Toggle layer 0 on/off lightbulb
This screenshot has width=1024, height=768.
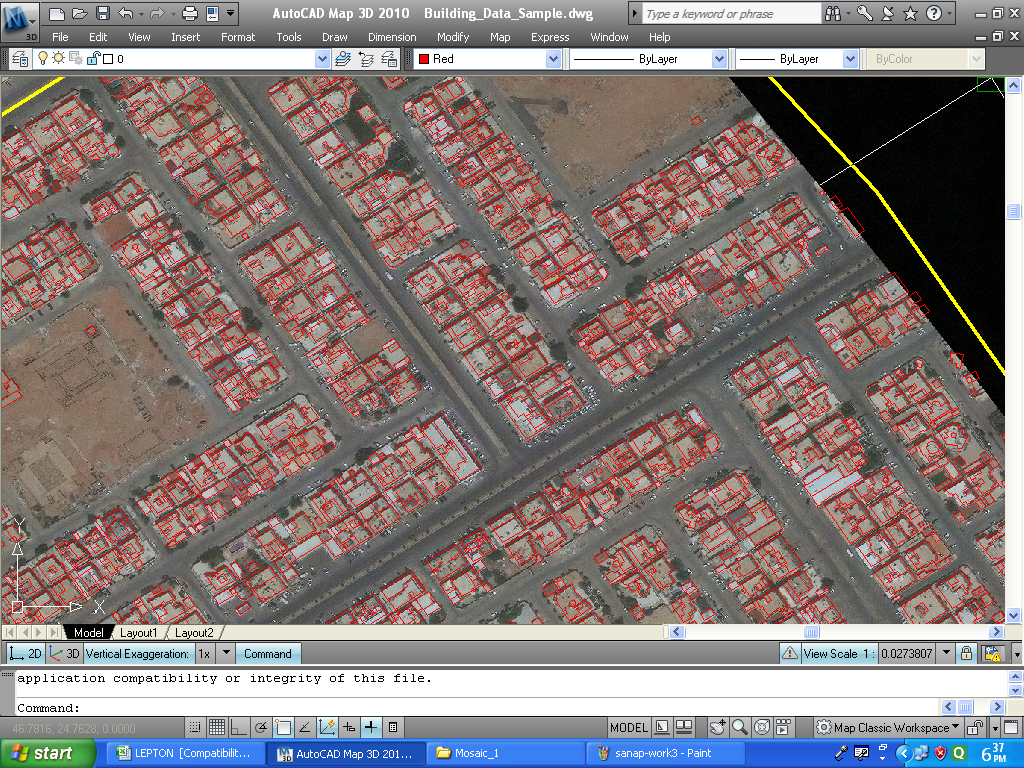click(43, 59)
